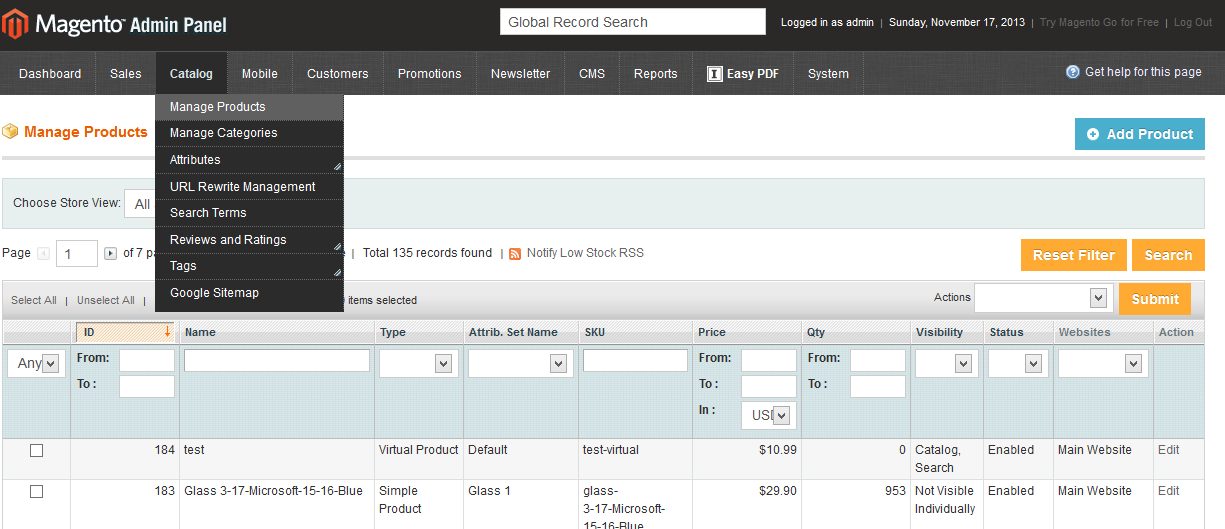This screenshot has height=529, width=1225.
Task: Click Notify Low Stock RSS link
Action: [585, 253]
